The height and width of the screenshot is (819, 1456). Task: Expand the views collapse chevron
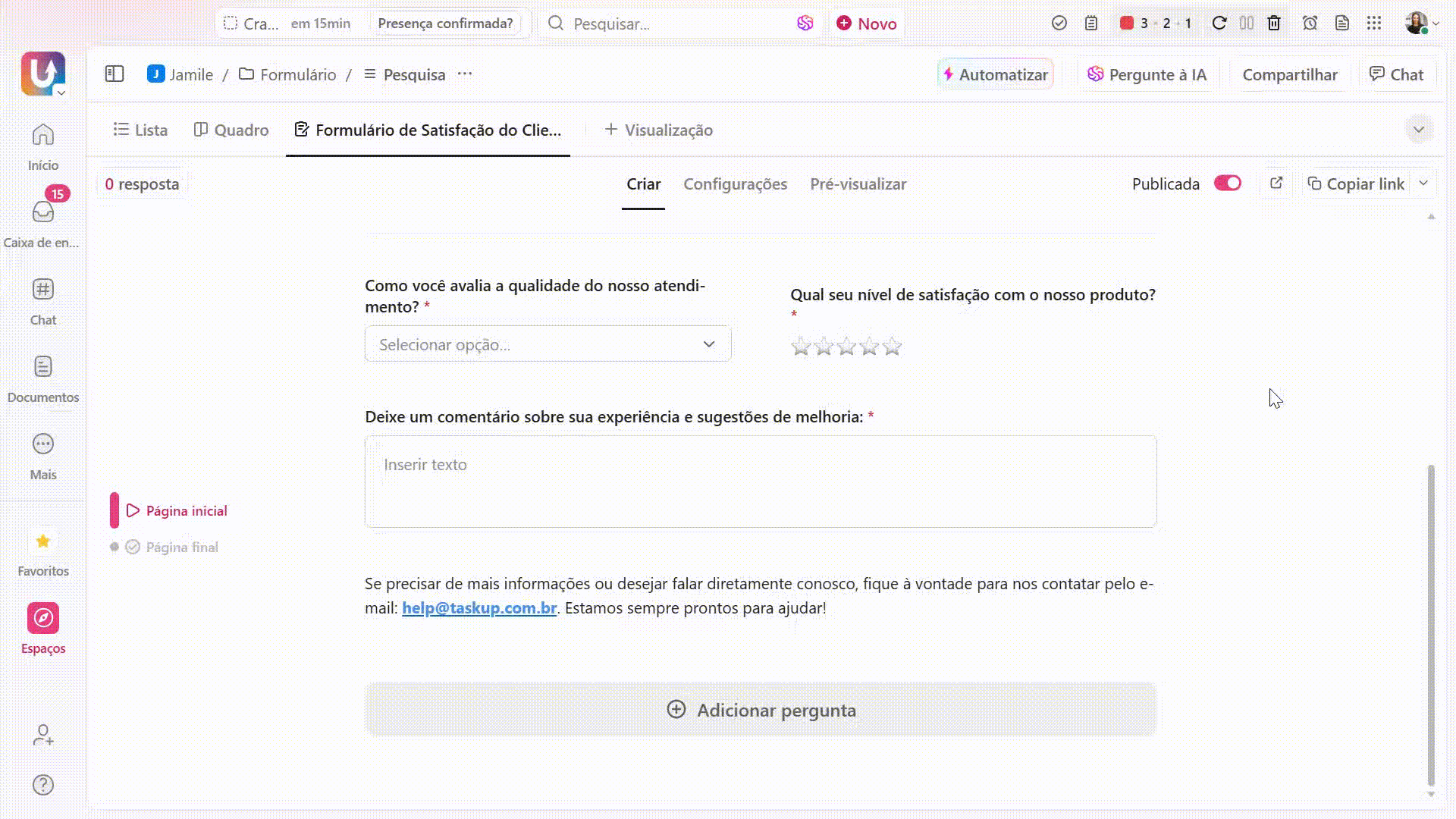pyautogui.click(x=1418, y=130)
